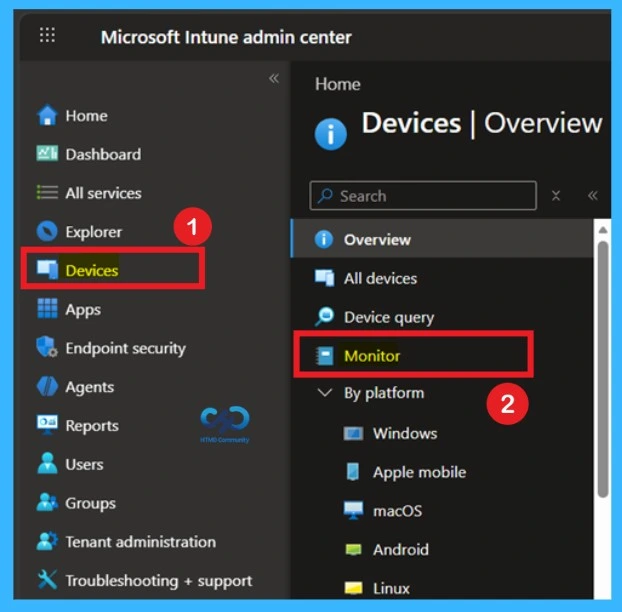The width and height of the screenshot is (622, 612).
Task: Click the Home breadcrumb link
Action: tap(338, 84)
